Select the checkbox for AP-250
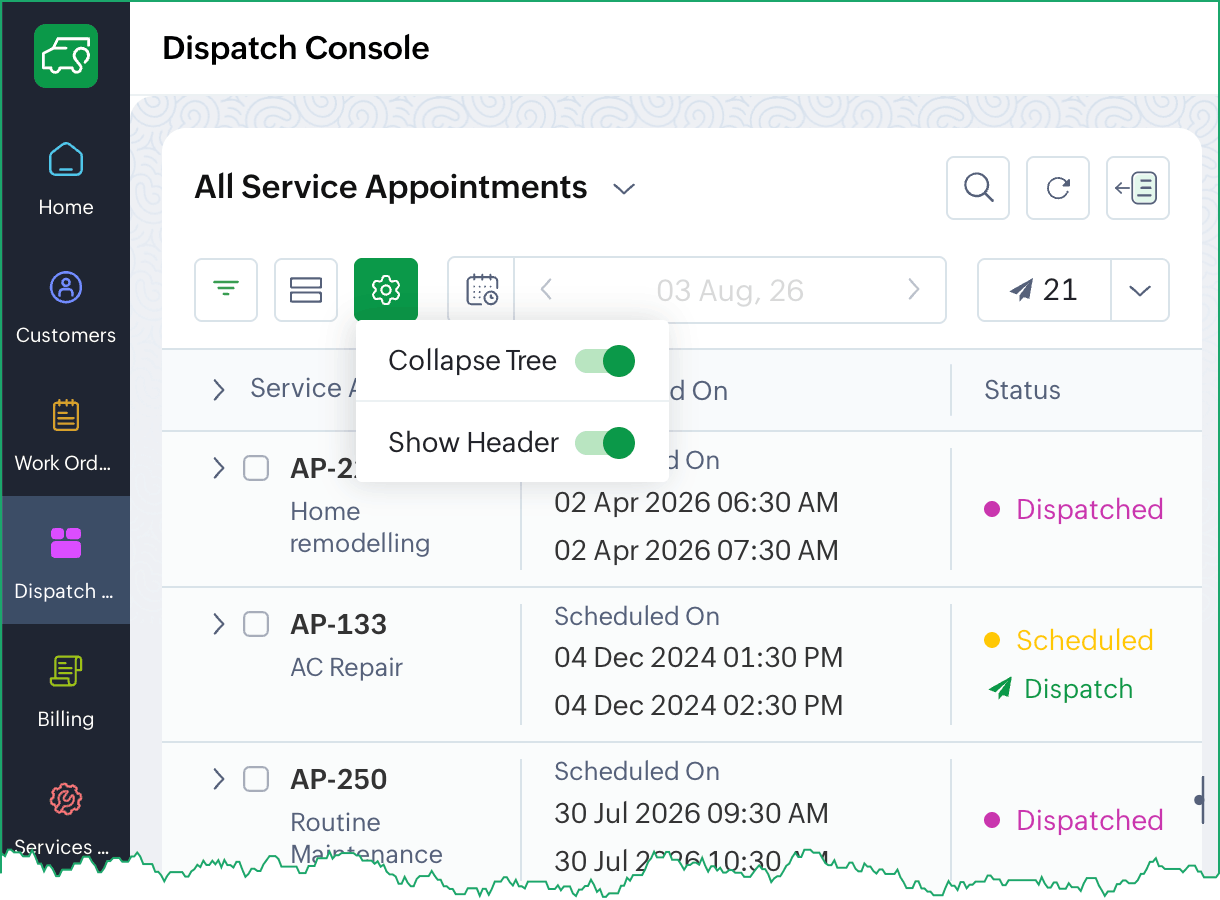 [x=257, y=779]
